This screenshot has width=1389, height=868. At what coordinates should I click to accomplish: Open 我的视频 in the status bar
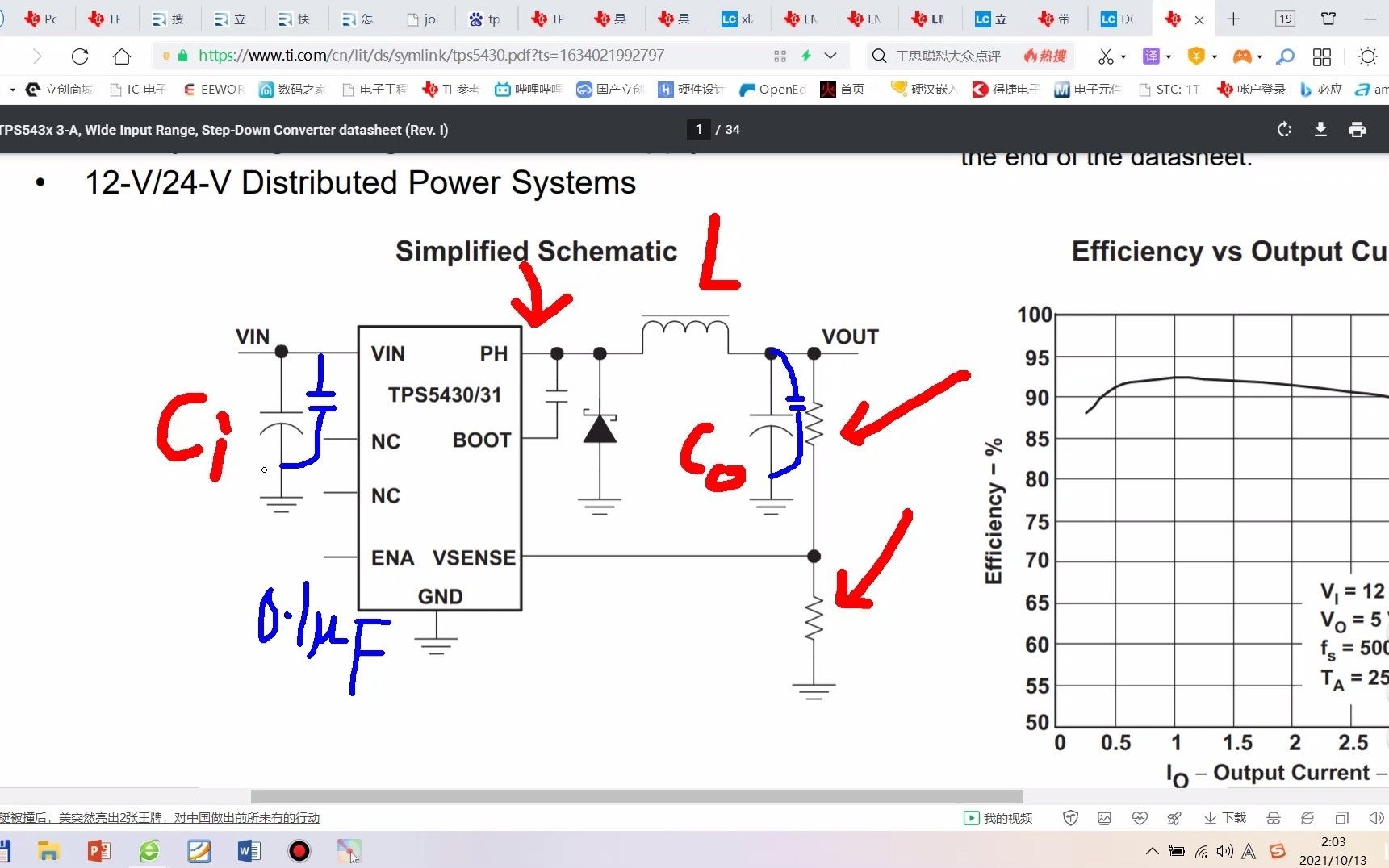998,818
